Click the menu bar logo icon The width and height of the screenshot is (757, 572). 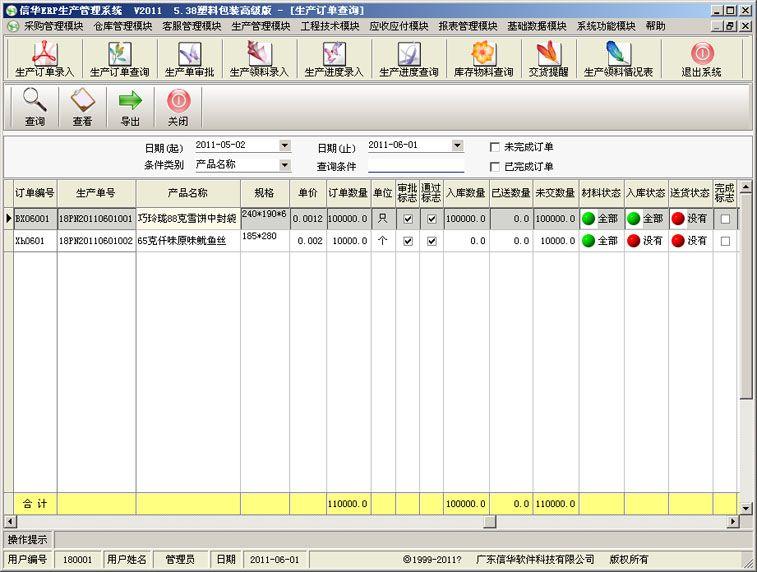point(14,26)
